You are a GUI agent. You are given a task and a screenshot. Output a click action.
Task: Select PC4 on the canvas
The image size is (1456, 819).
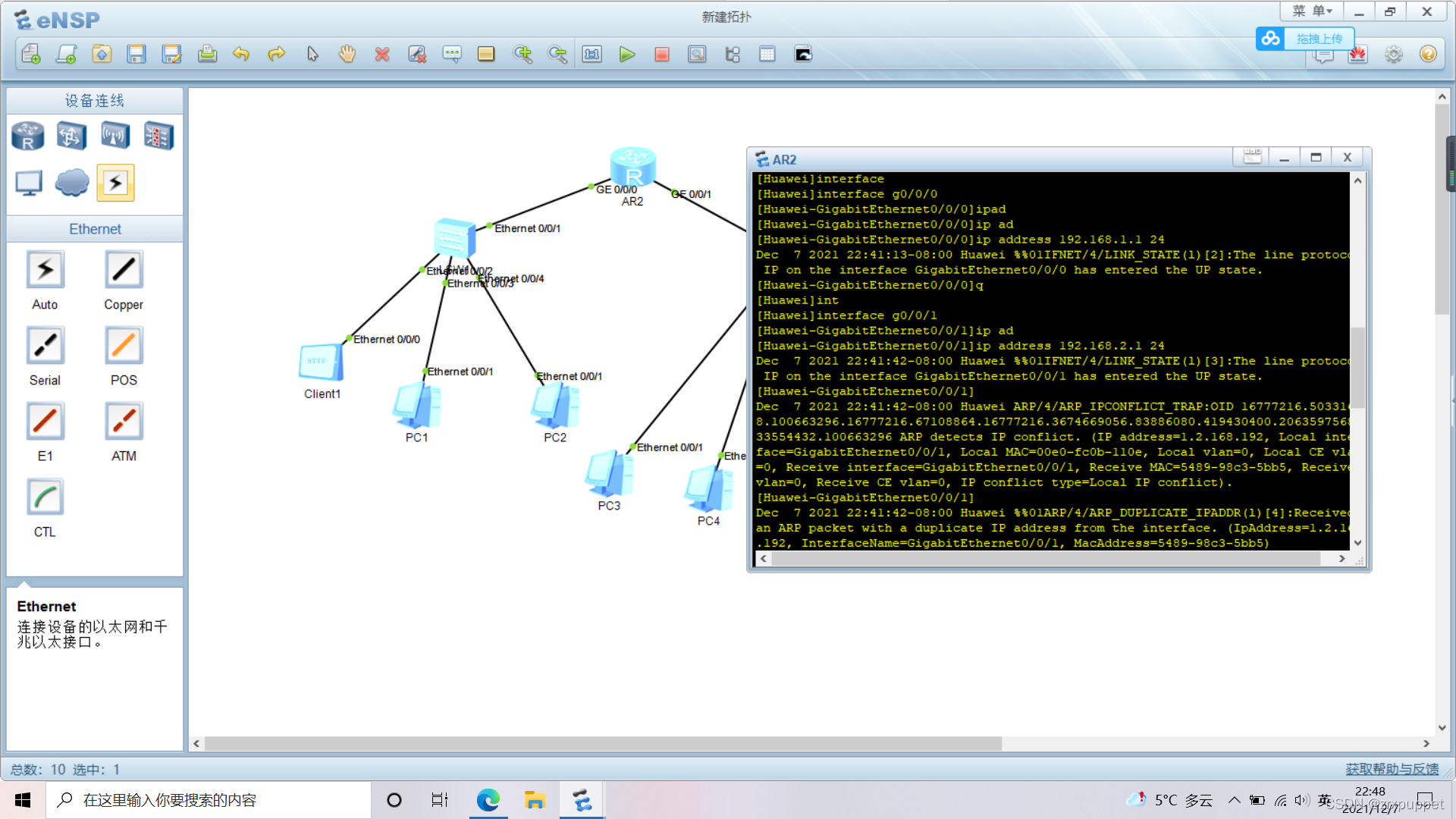708,489
